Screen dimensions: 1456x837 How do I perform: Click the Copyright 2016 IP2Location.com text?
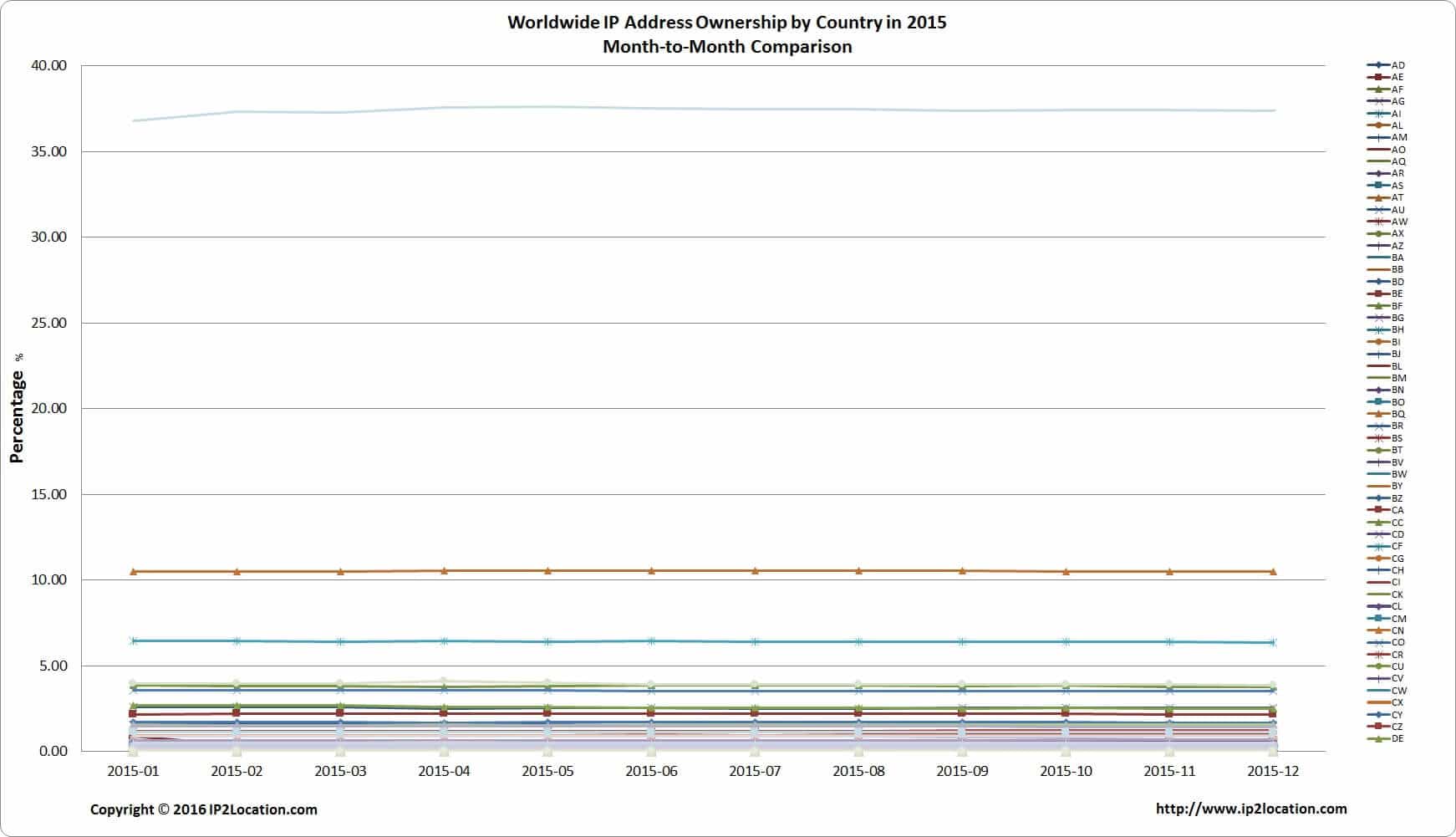pos(203,809)
